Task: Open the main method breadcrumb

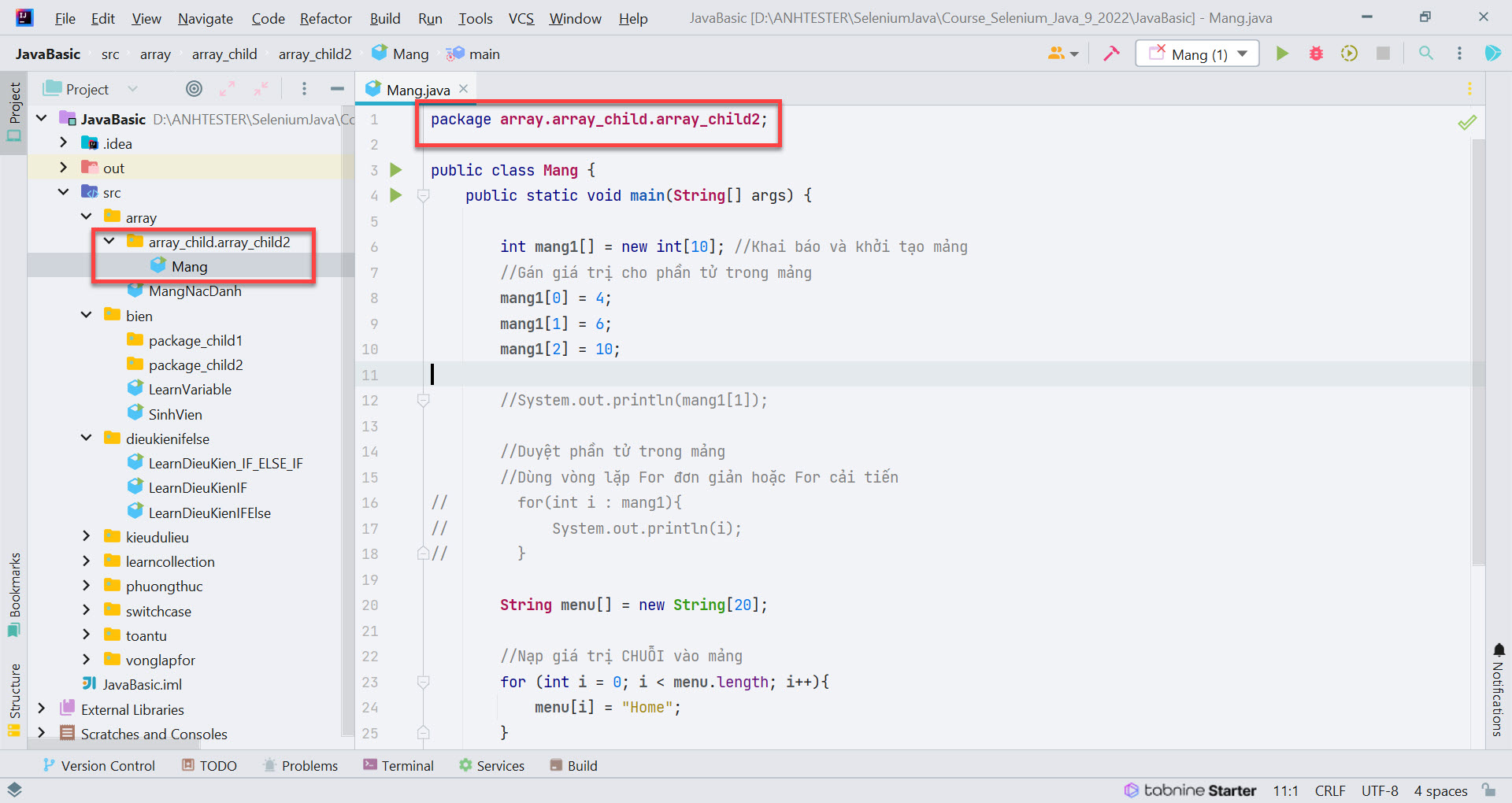Action: 472,54
